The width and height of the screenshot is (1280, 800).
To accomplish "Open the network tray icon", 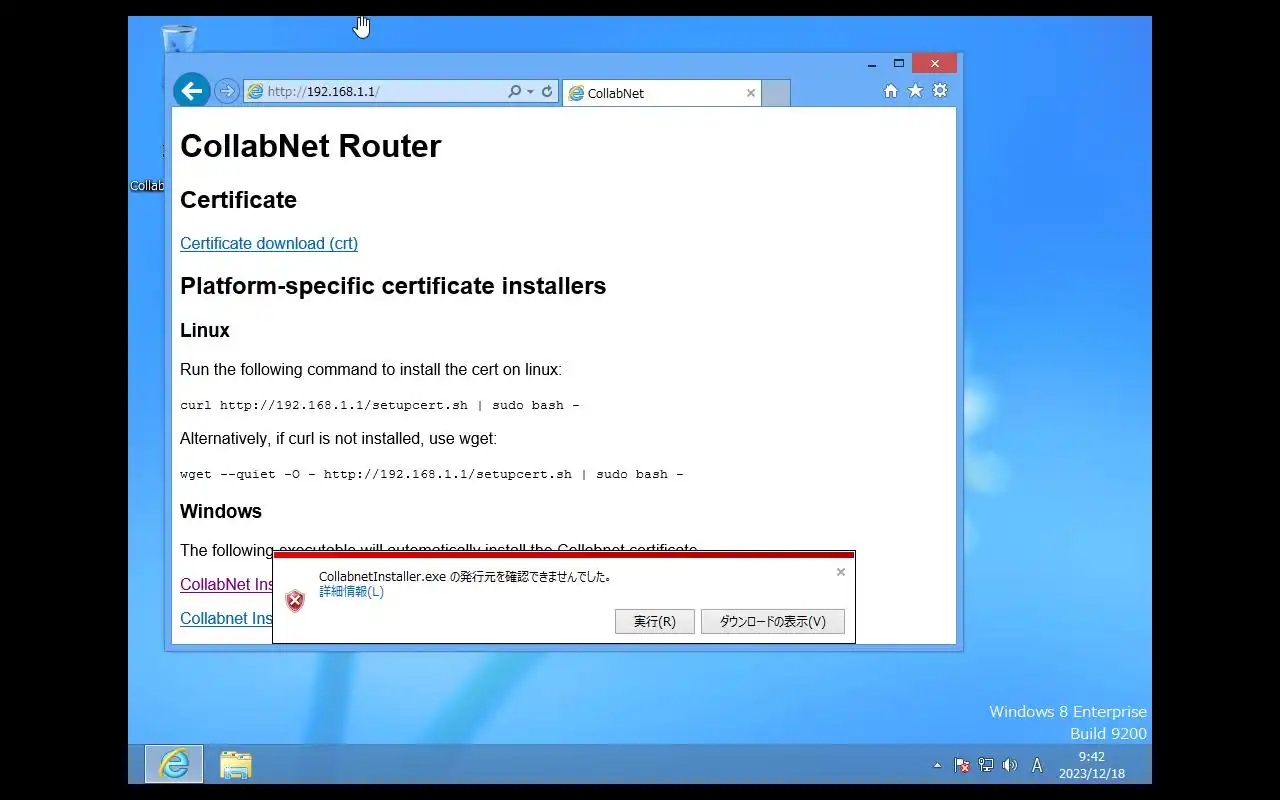I will click(986, 765).
